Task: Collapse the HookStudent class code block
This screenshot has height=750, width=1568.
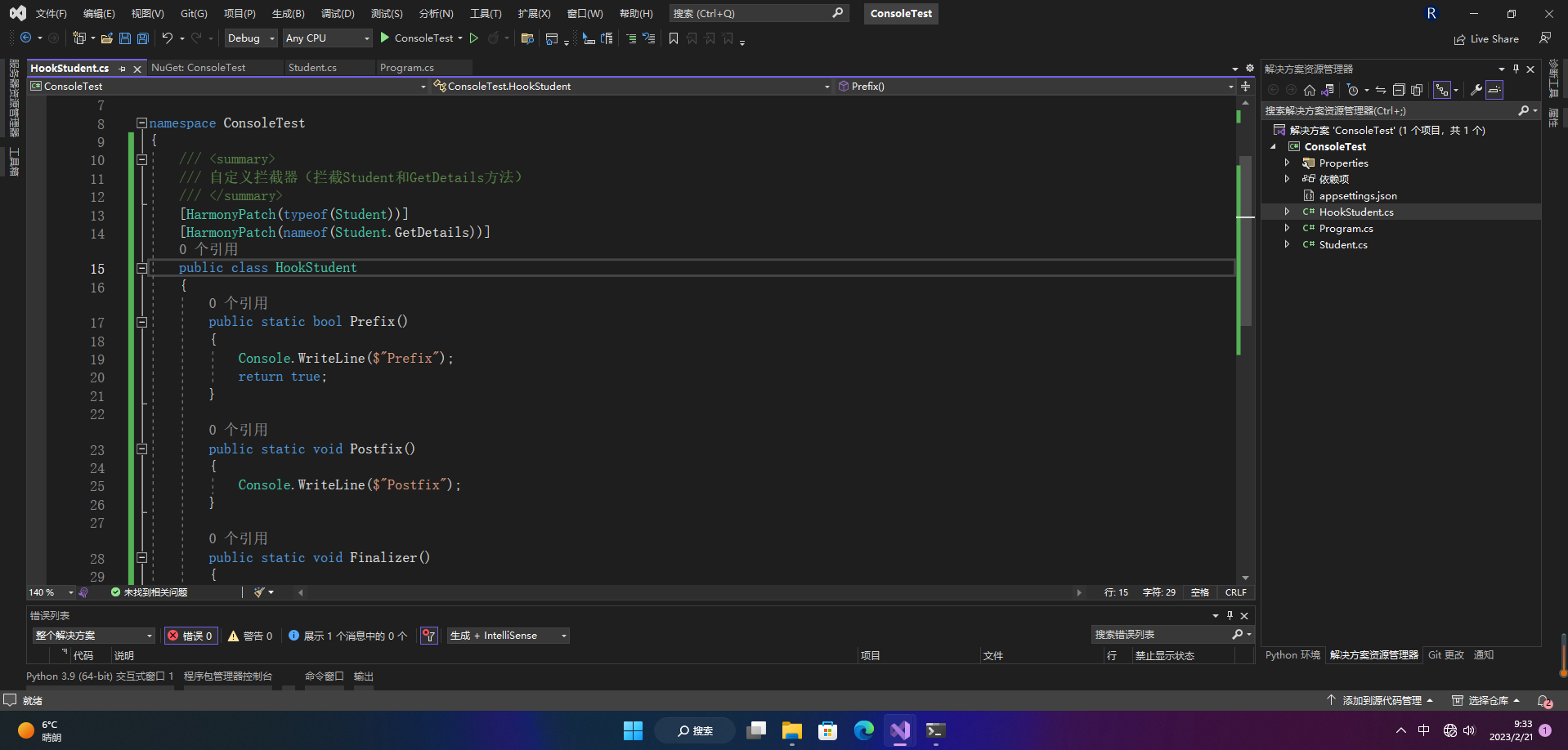Action: pos(141,268)
